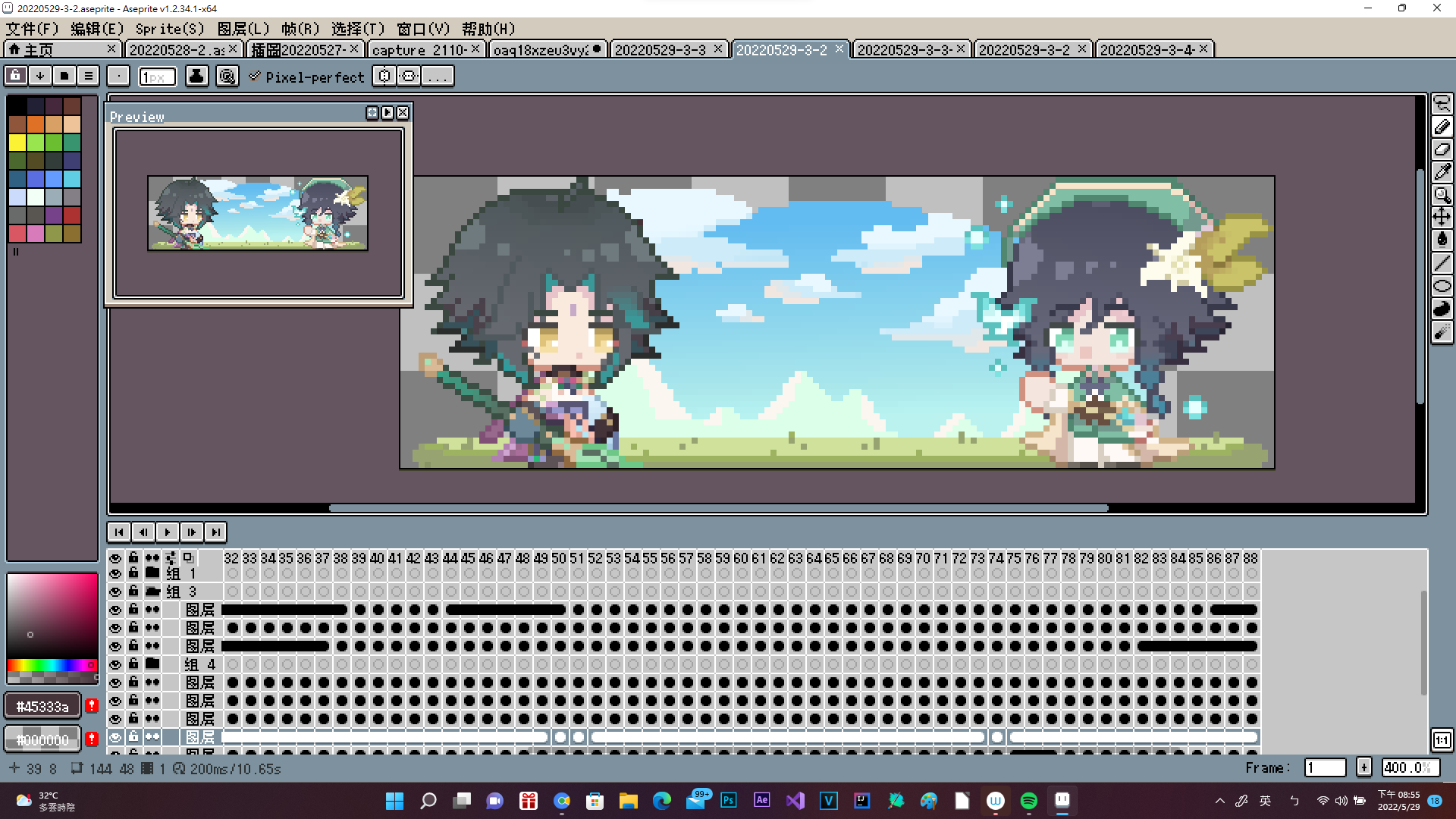Image resolution: width=1456 pixels, height=819 pixels.
Task: Switch to the 主页 home tab
Action: (62, 49)
